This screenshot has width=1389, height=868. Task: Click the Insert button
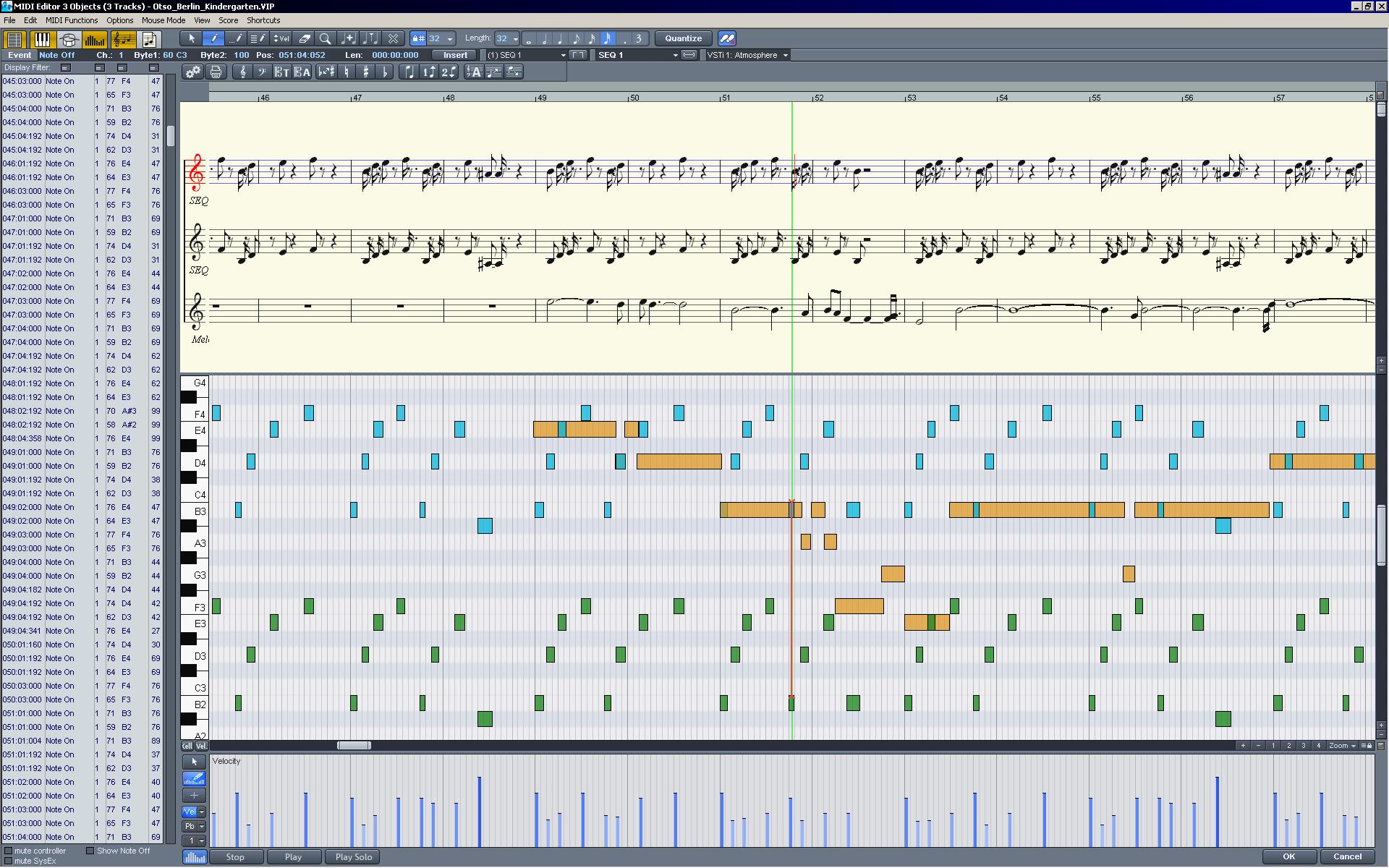[455, 55]
